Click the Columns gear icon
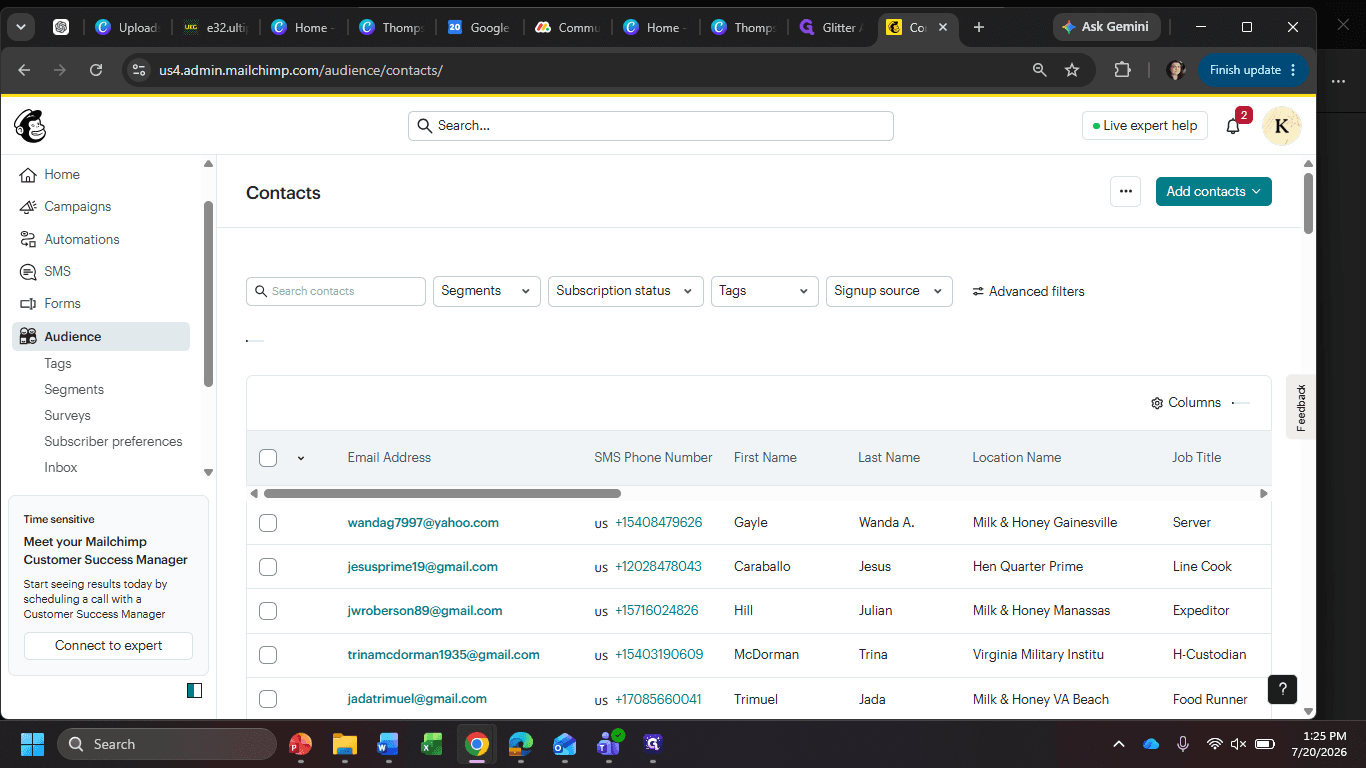Image resolution: width=1366 pixels, height=768 pixels. pyautogui.click(x=1157, y=403)
